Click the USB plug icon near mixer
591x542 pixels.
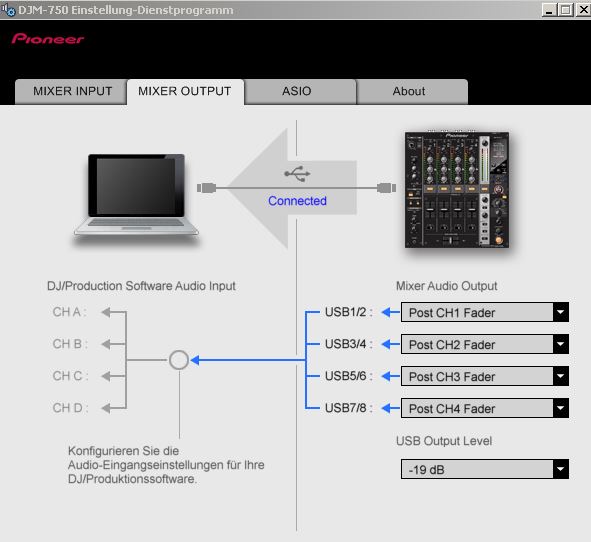pyautogui.click(x=386, y=188)
